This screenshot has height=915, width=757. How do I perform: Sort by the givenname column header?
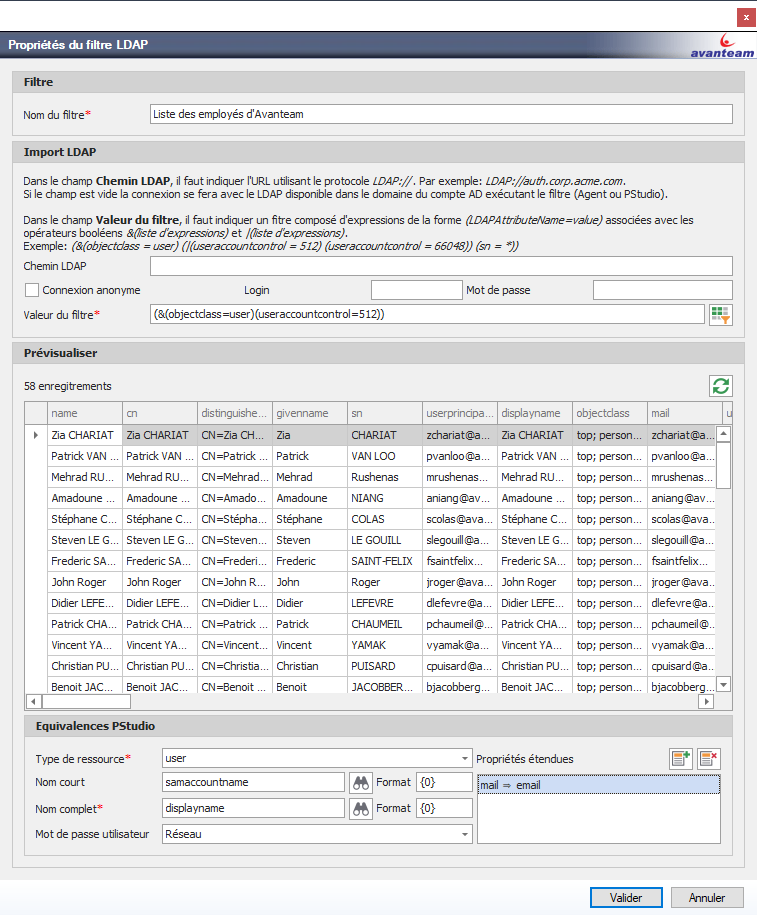pyautogui.click(x=309, y=413)
